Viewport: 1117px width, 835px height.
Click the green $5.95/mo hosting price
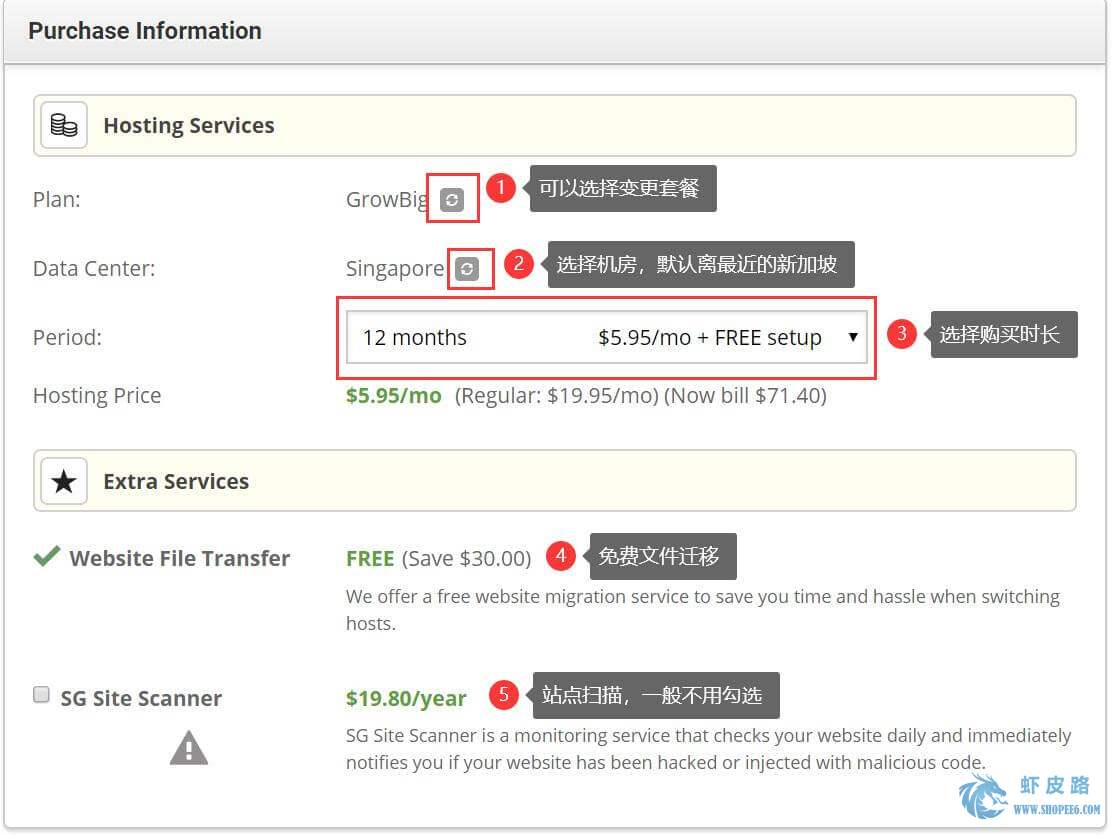(x=394, y=395)
